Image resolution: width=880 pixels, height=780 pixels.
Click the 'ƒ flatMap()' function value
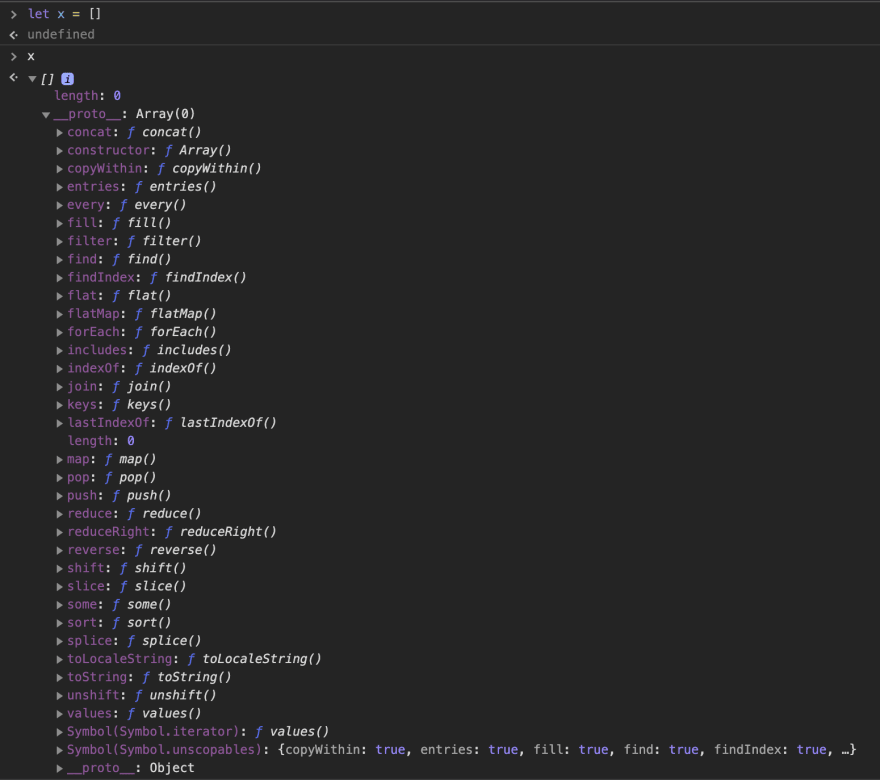click(175, 314)
